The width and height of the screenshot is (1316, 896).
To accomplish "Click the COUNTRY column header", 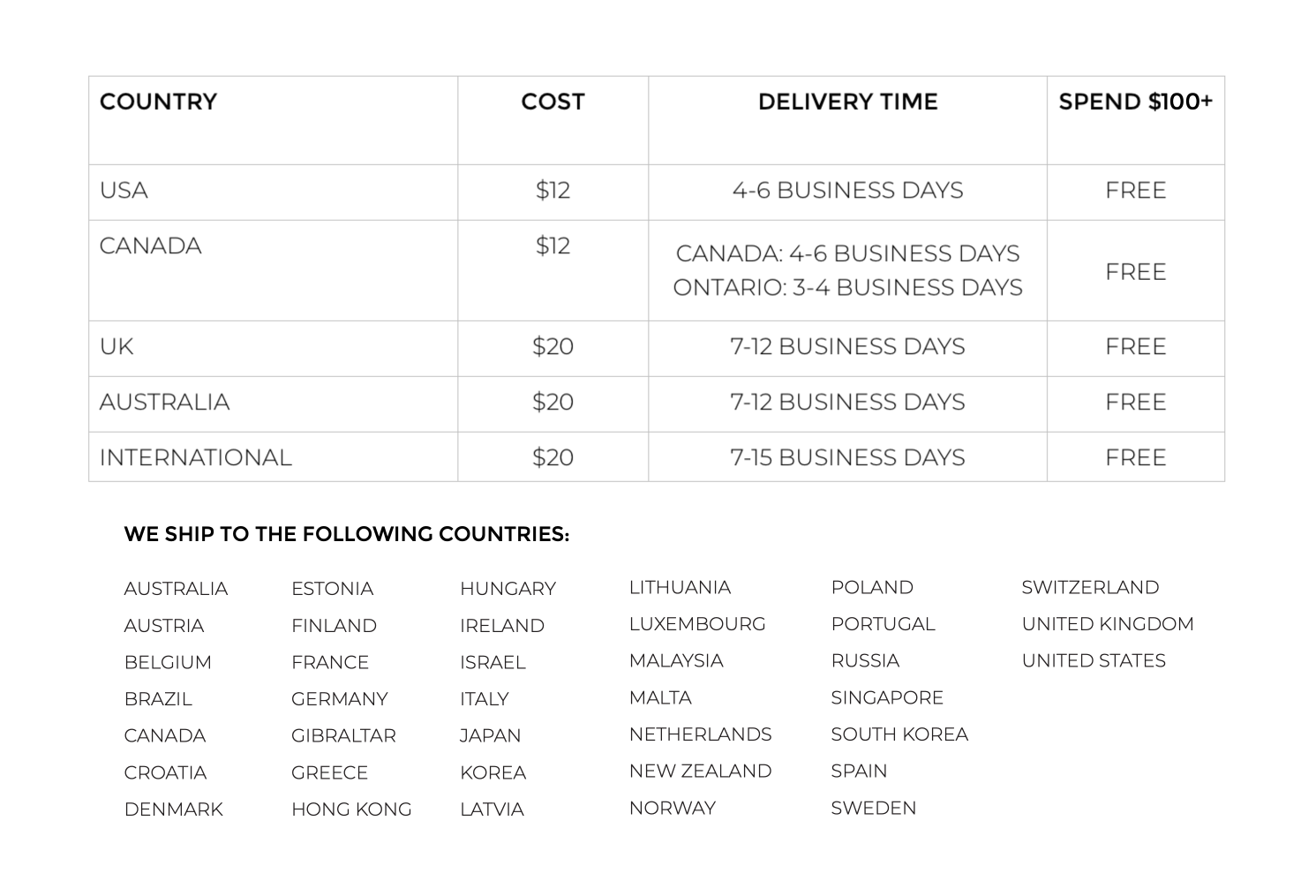I will coord(158,102).
